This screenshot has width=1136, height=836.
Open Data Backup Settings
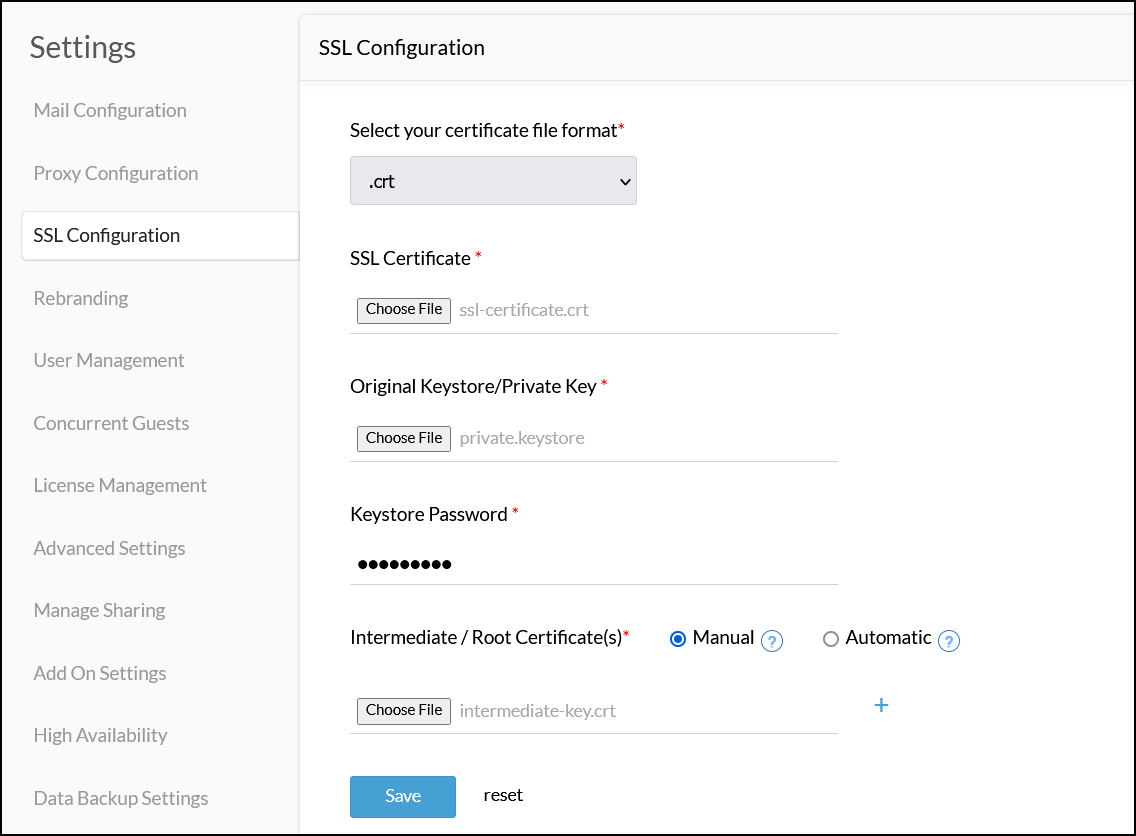tap(121, 798)
